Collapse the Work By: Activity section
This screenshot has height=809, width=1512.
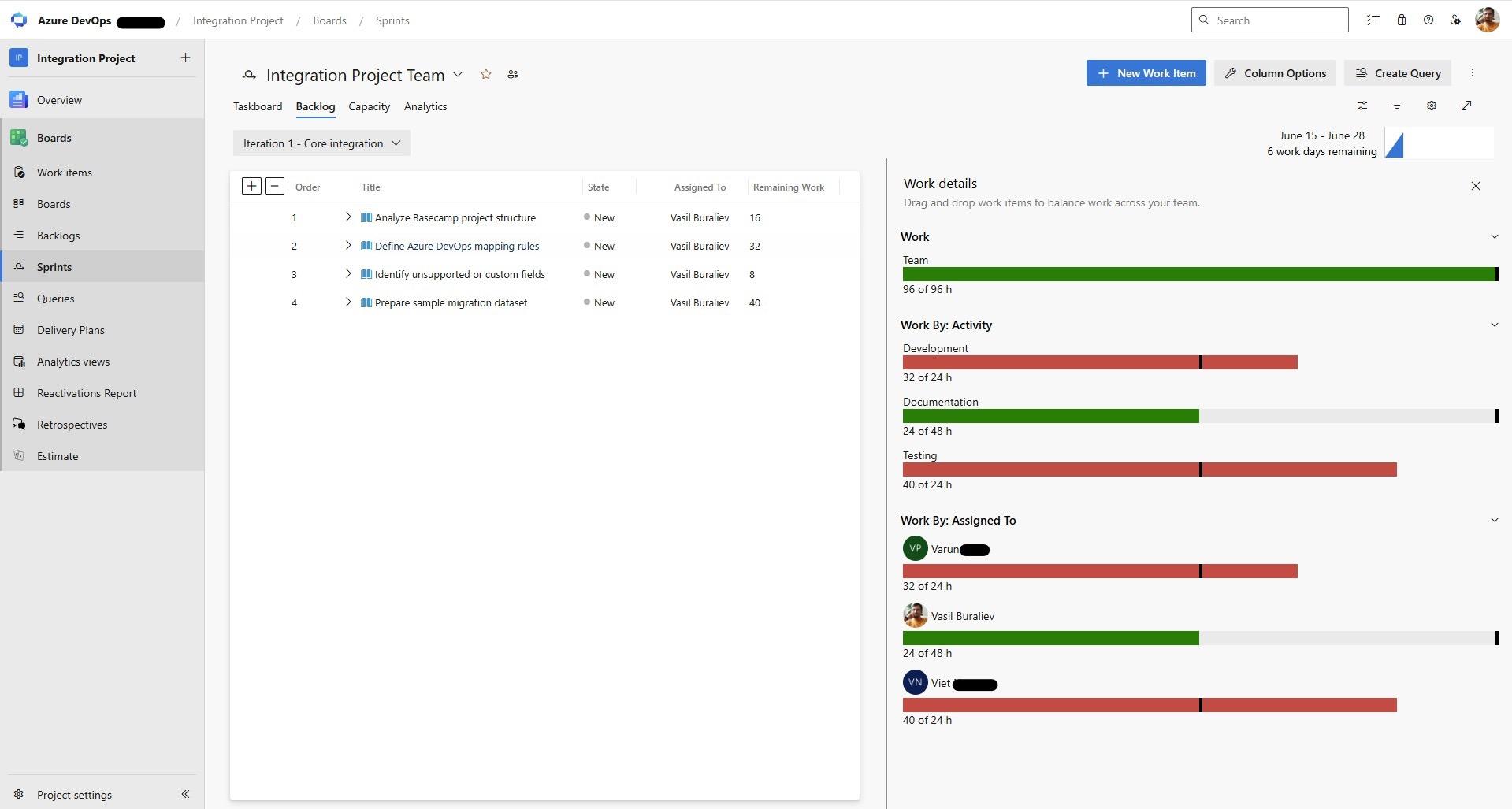click(x=1494, y=325)
